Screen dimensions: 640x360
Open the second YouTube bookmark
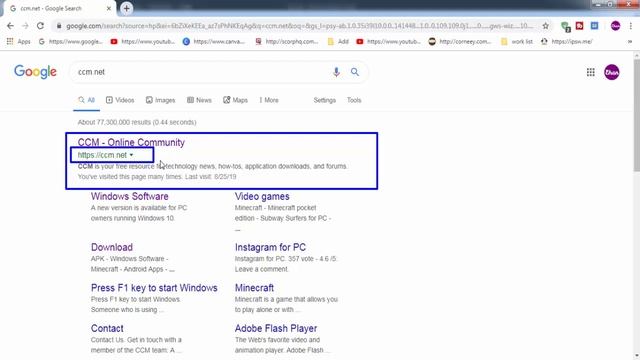point(389,41)
